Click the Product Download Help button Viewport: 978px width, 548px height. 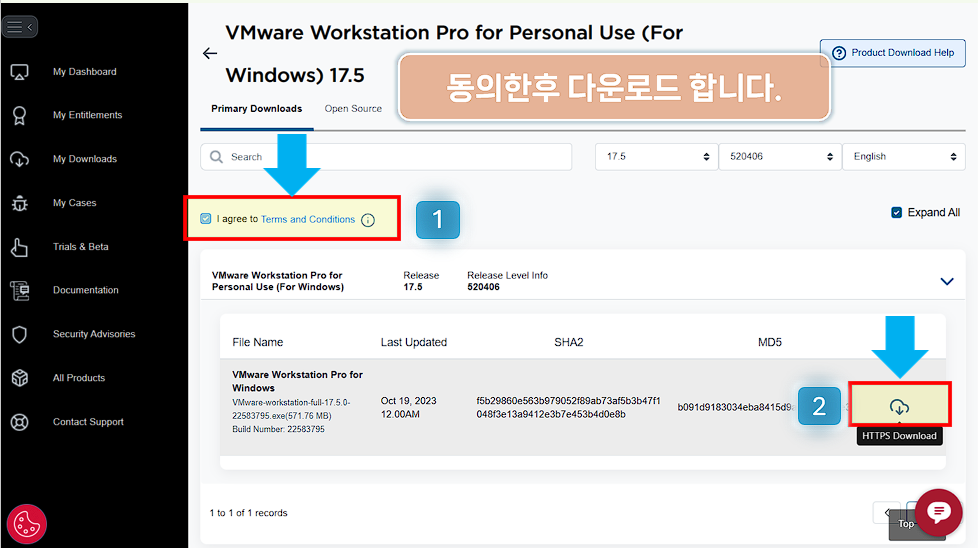[893, 53]
